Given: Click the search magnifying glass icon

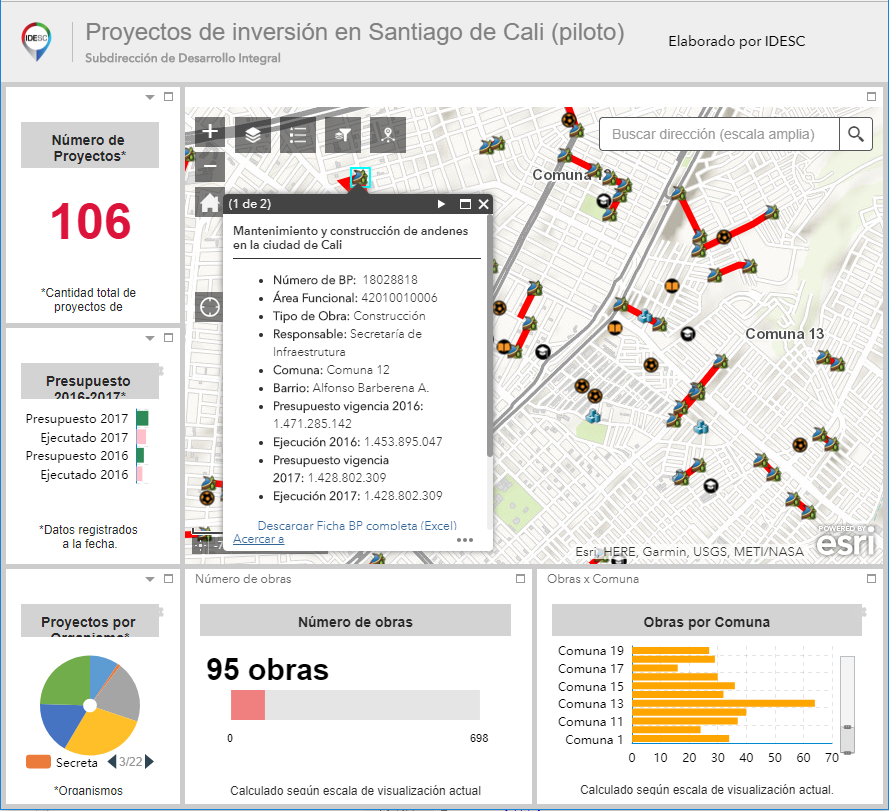Looking at the screenshot, I should coord(856,133).
